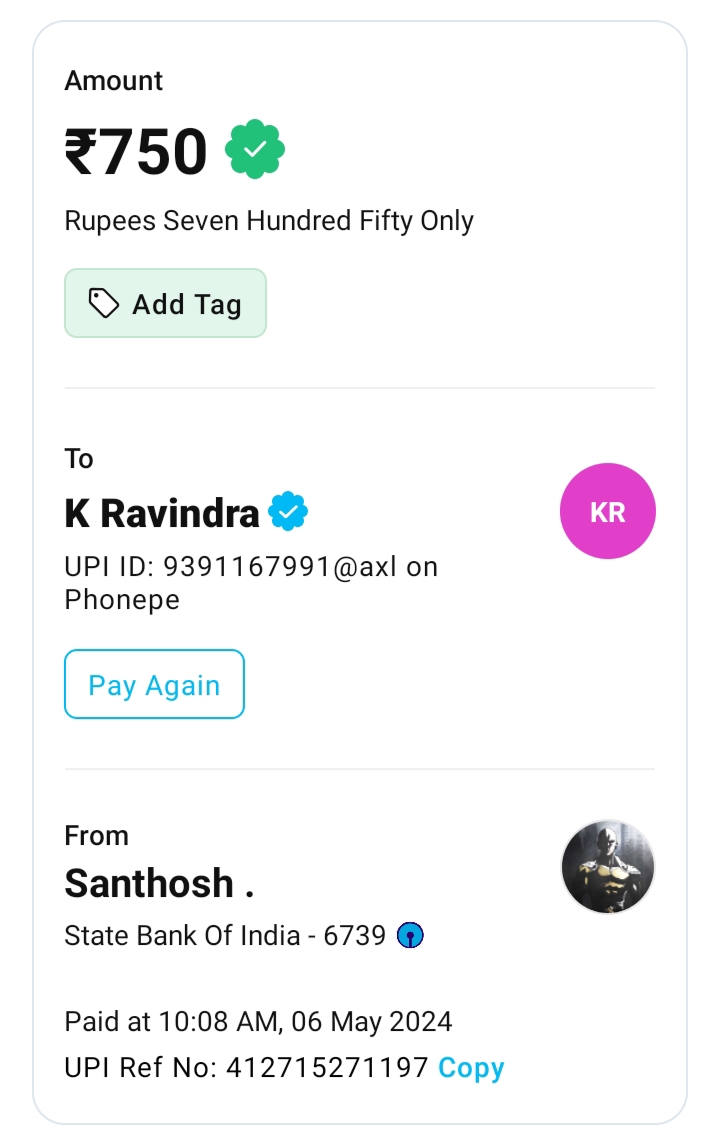Click the ₹750 amount figure
719x1146 pixels.
(x=136, y=152)
